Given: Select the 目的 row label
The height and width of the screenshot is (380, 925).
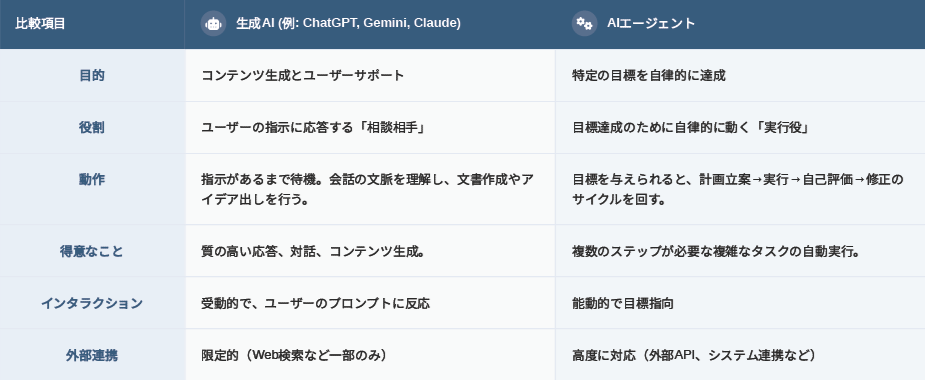Looking at the screenshot, I should click(92, 76).
